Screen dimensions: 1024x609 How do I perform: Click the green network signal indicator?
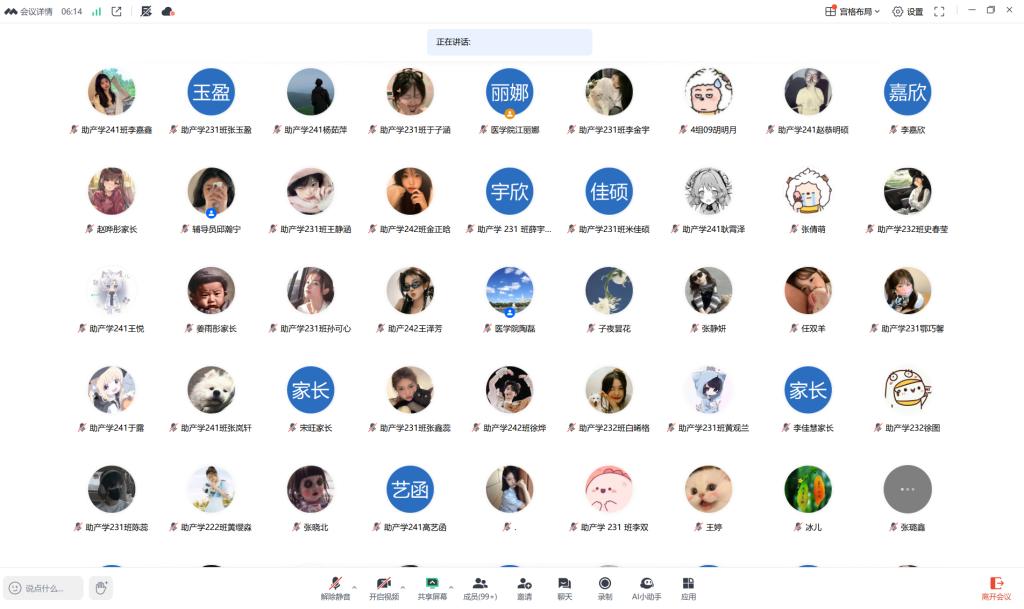coord(97,12)
